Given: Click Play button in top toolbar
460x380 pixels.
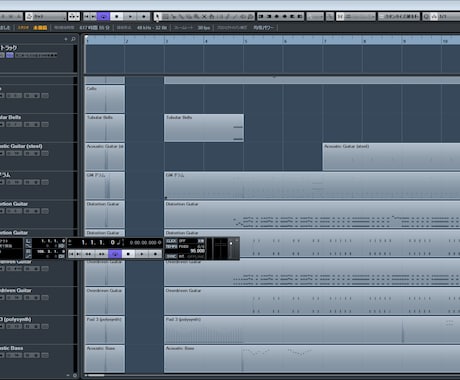Looking at the screenshot, I should coord(130,16).
